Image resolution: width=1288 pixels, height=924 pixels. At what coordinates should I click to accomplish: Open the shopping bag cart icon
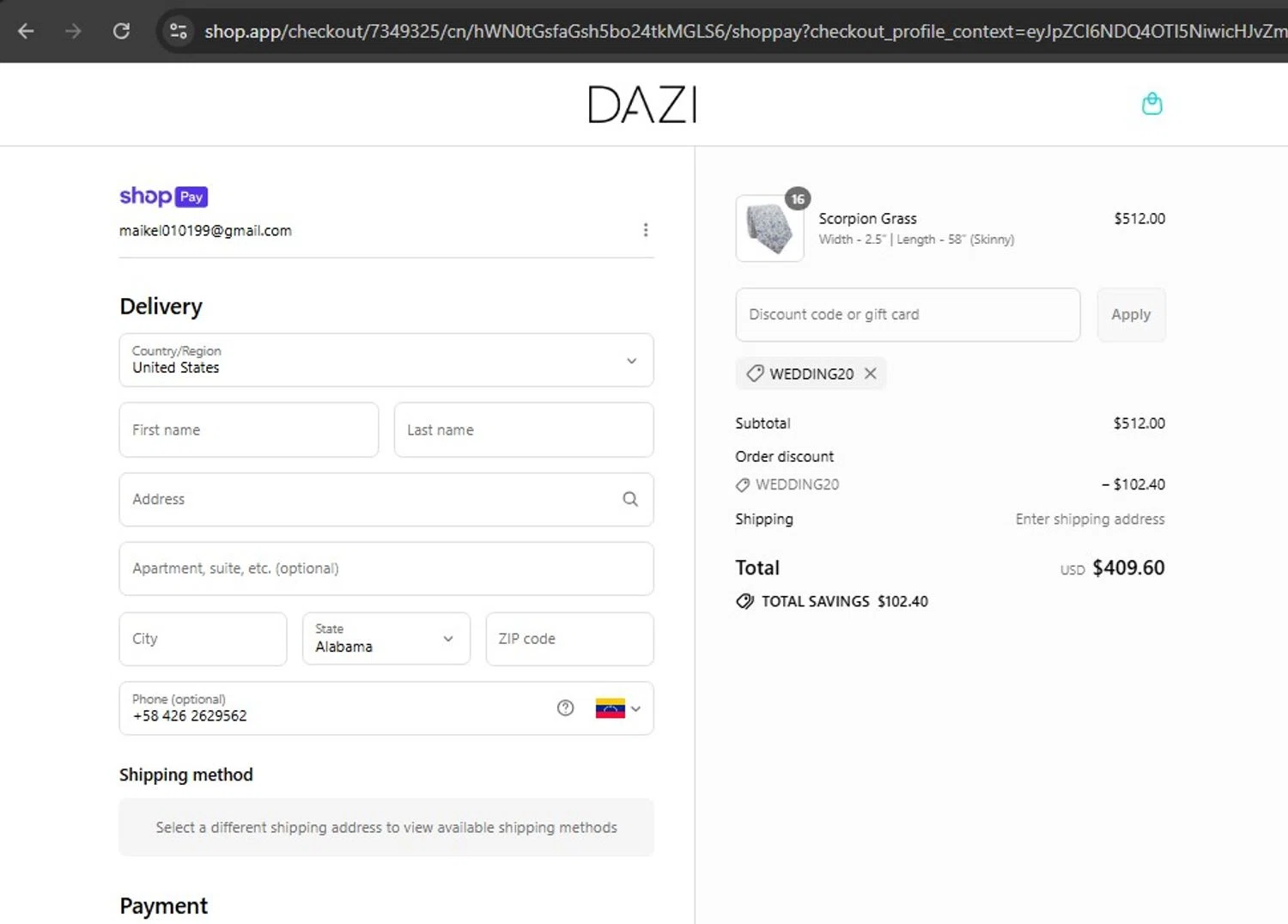[1151, 104]
